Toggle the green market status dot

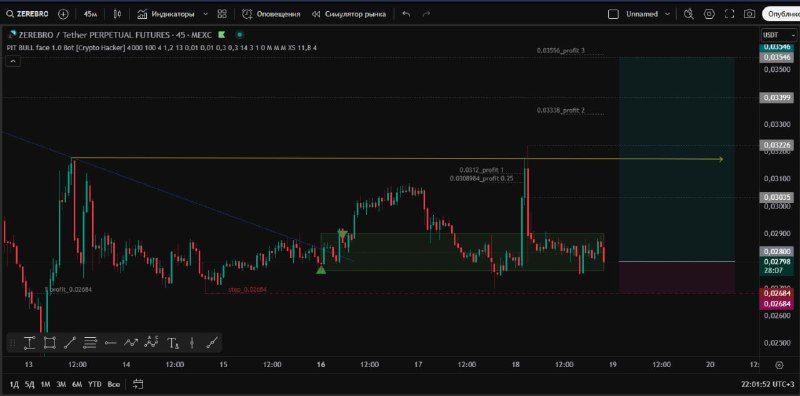click(239, 35)
